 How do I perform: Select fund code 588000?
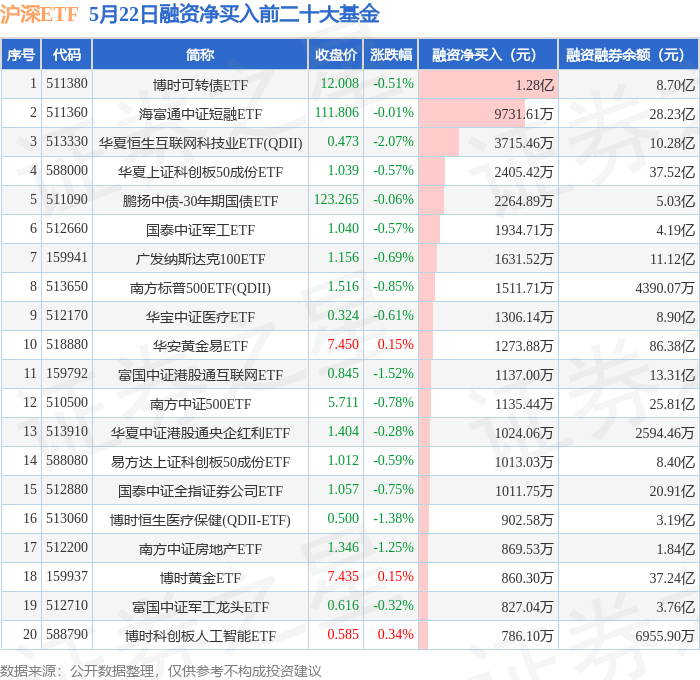pyautogui.click(x=67, y=171)
